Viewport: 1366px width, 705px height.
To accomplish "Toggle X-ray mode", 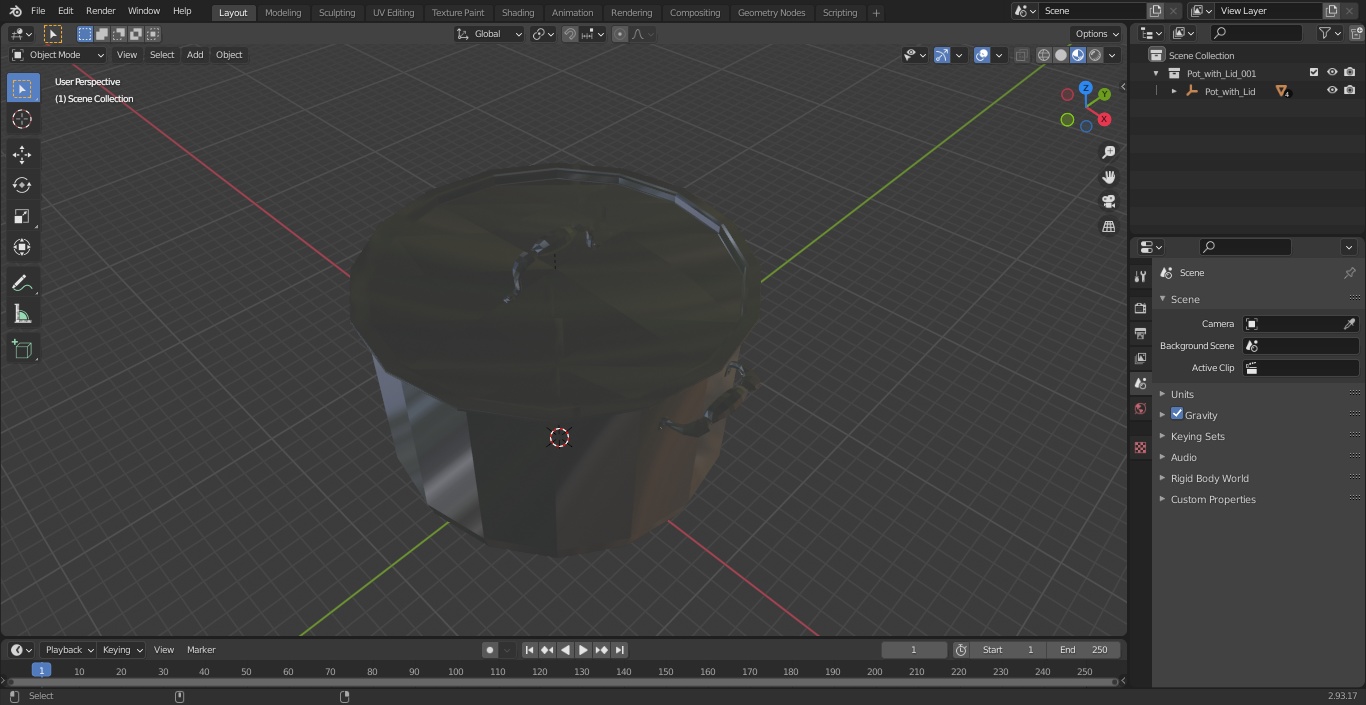I will [x=1021, y=55].
